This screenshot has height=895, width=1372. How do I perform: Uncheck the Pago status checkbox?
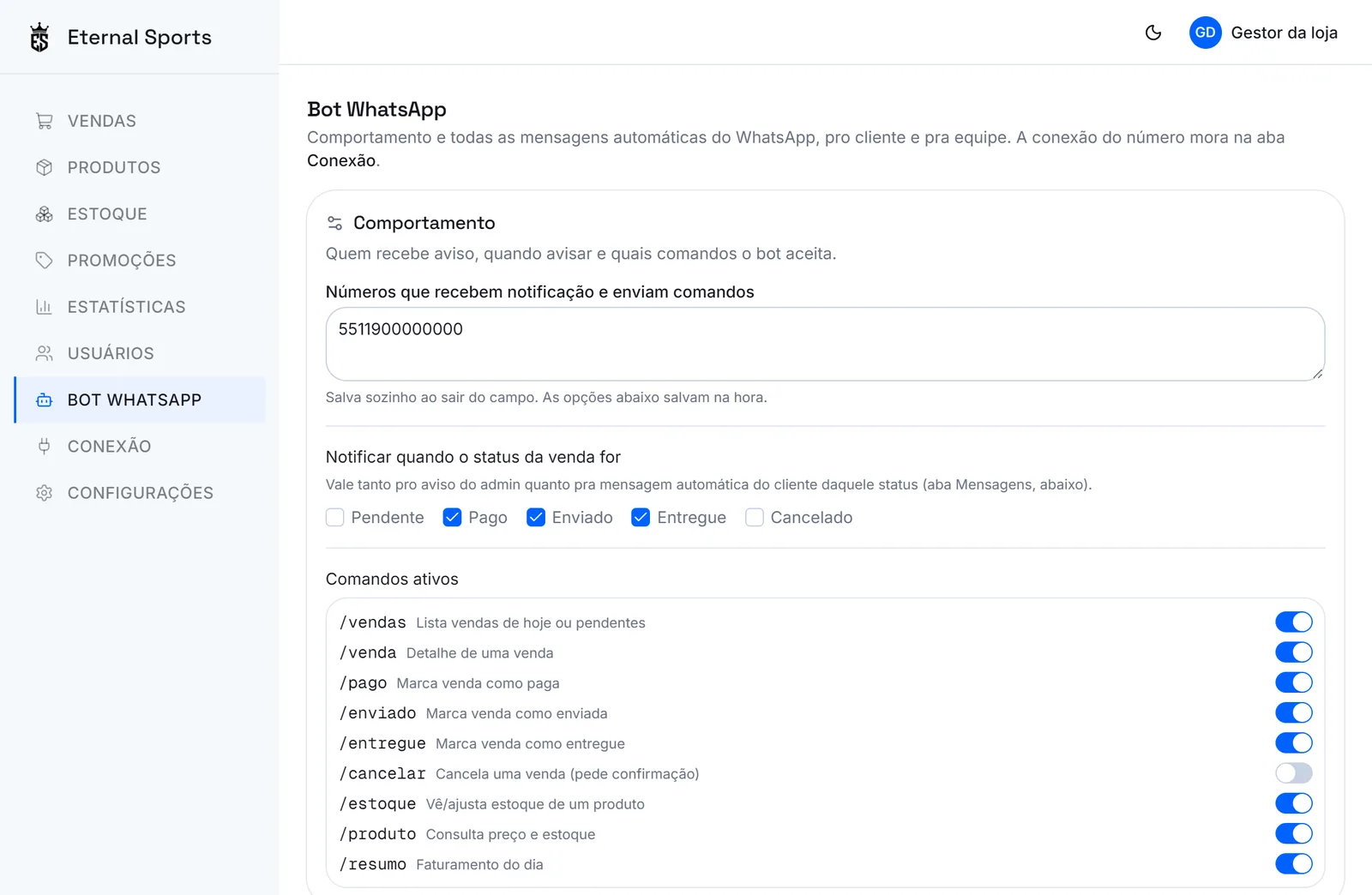[452, 517]
